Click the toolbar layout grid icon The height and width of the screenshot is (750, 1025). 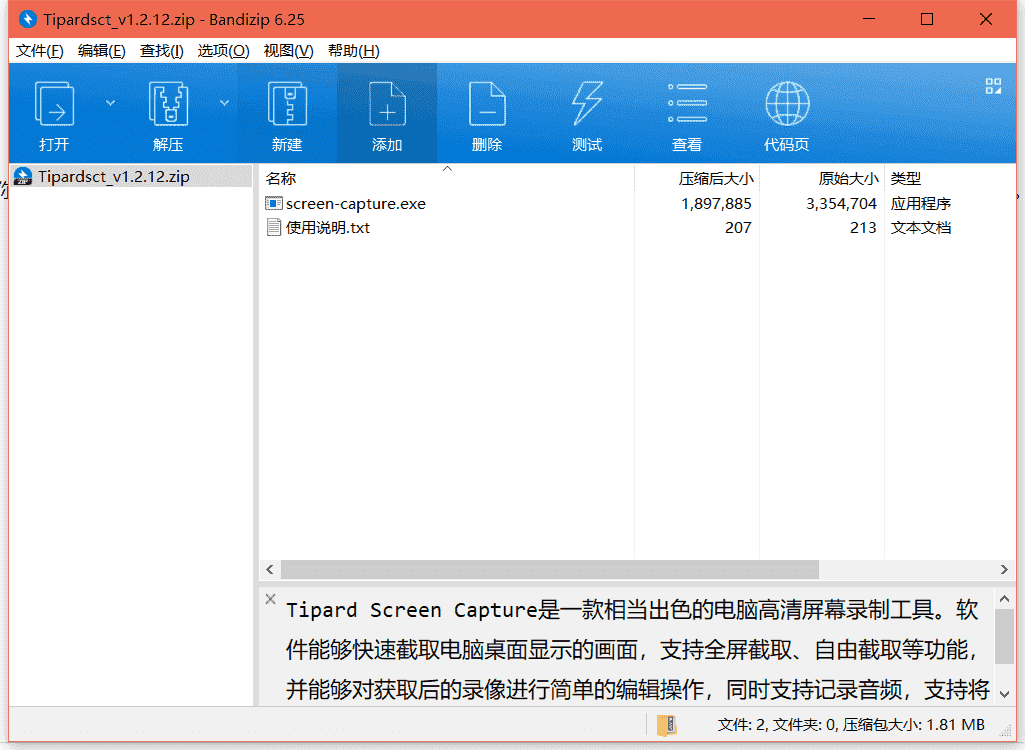[993, 86]
